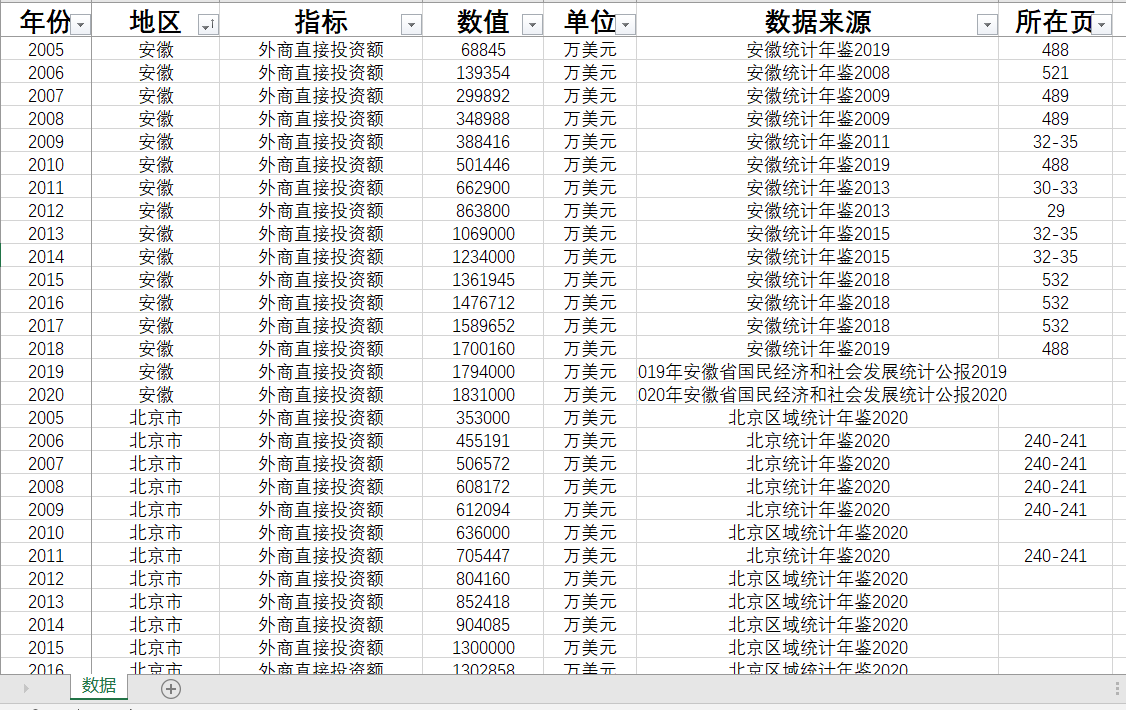Switch to the 数据 sheet tab
This screenshot has width=1126, height=710.
[x=99, y=686]
